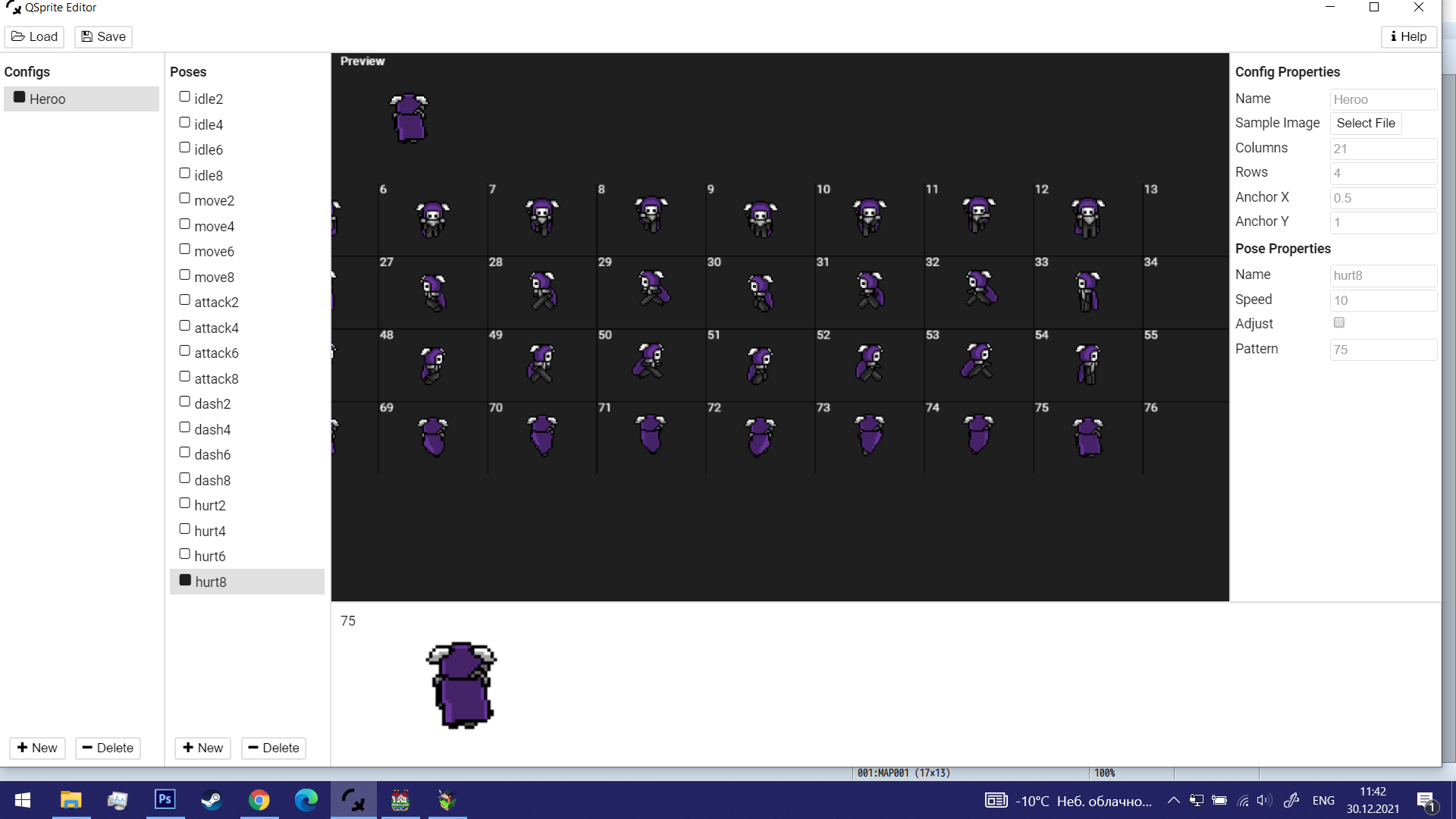
Task: Toggle the hurt4 pose checkbox
Action: click(x=184, y=529)
